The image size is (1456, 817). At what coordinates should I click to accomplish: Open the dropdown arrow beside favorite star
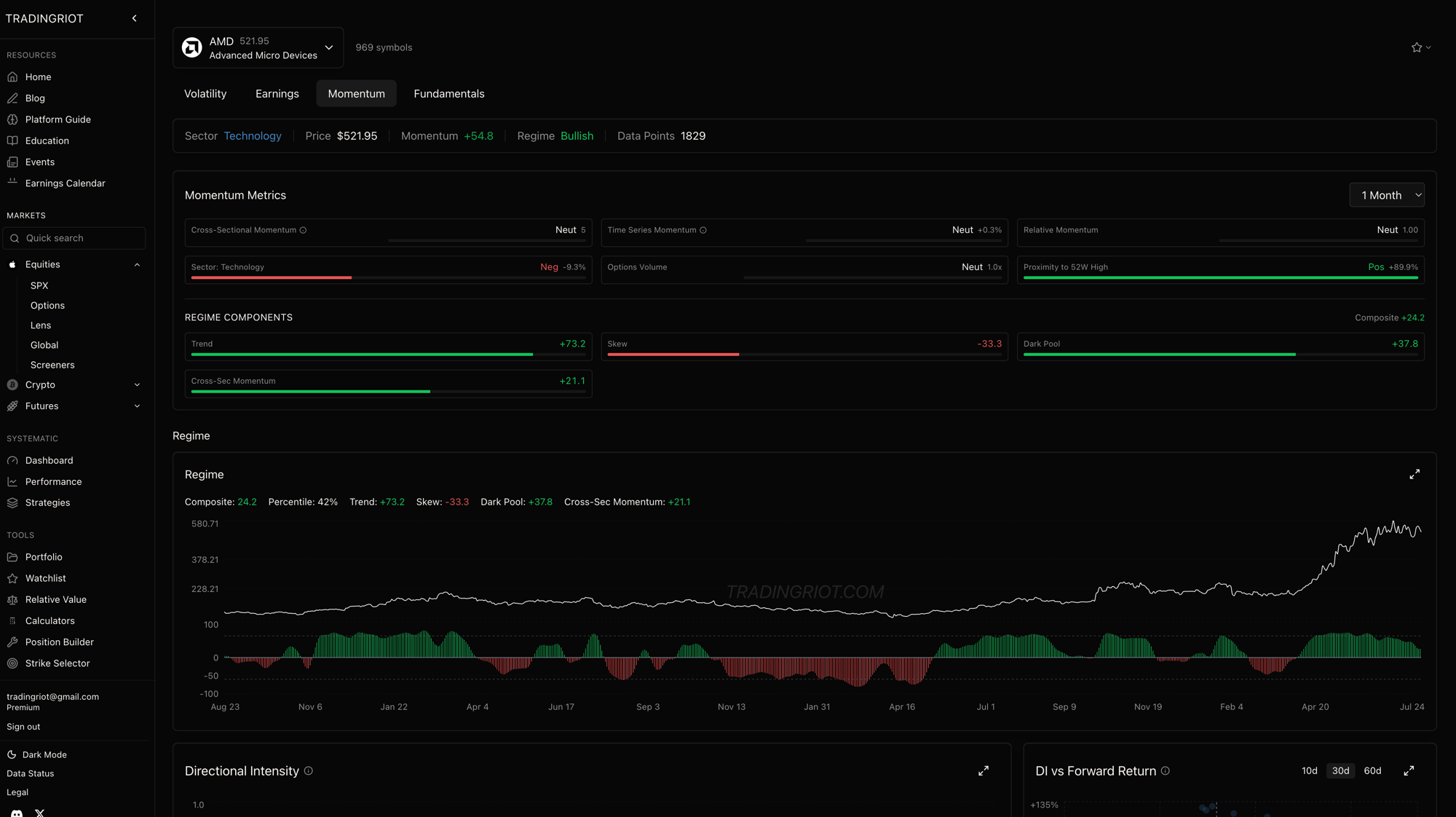click(x=1428, y=47)
